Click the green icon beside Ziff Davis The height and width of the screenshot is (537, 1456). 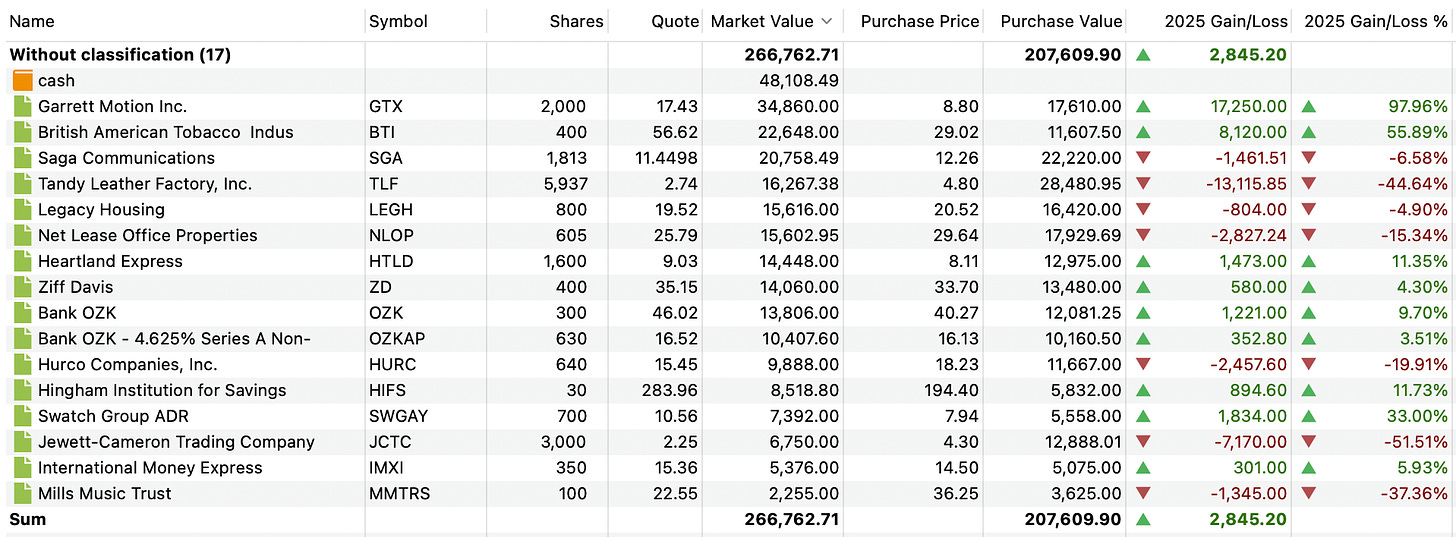click(x=23, y=287)
